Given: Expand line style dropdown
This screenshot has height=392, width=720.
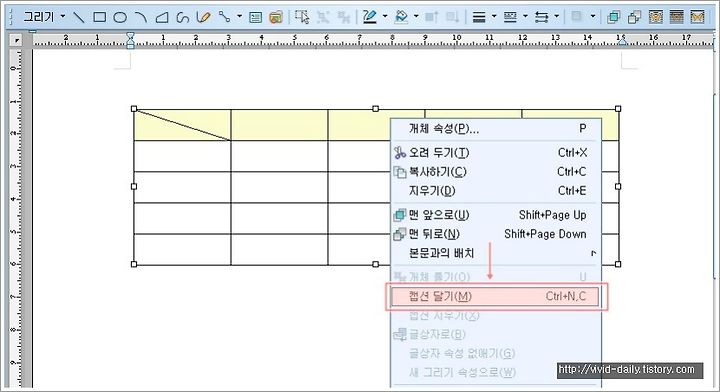Looking at the screenshot, I should [525, 17].
